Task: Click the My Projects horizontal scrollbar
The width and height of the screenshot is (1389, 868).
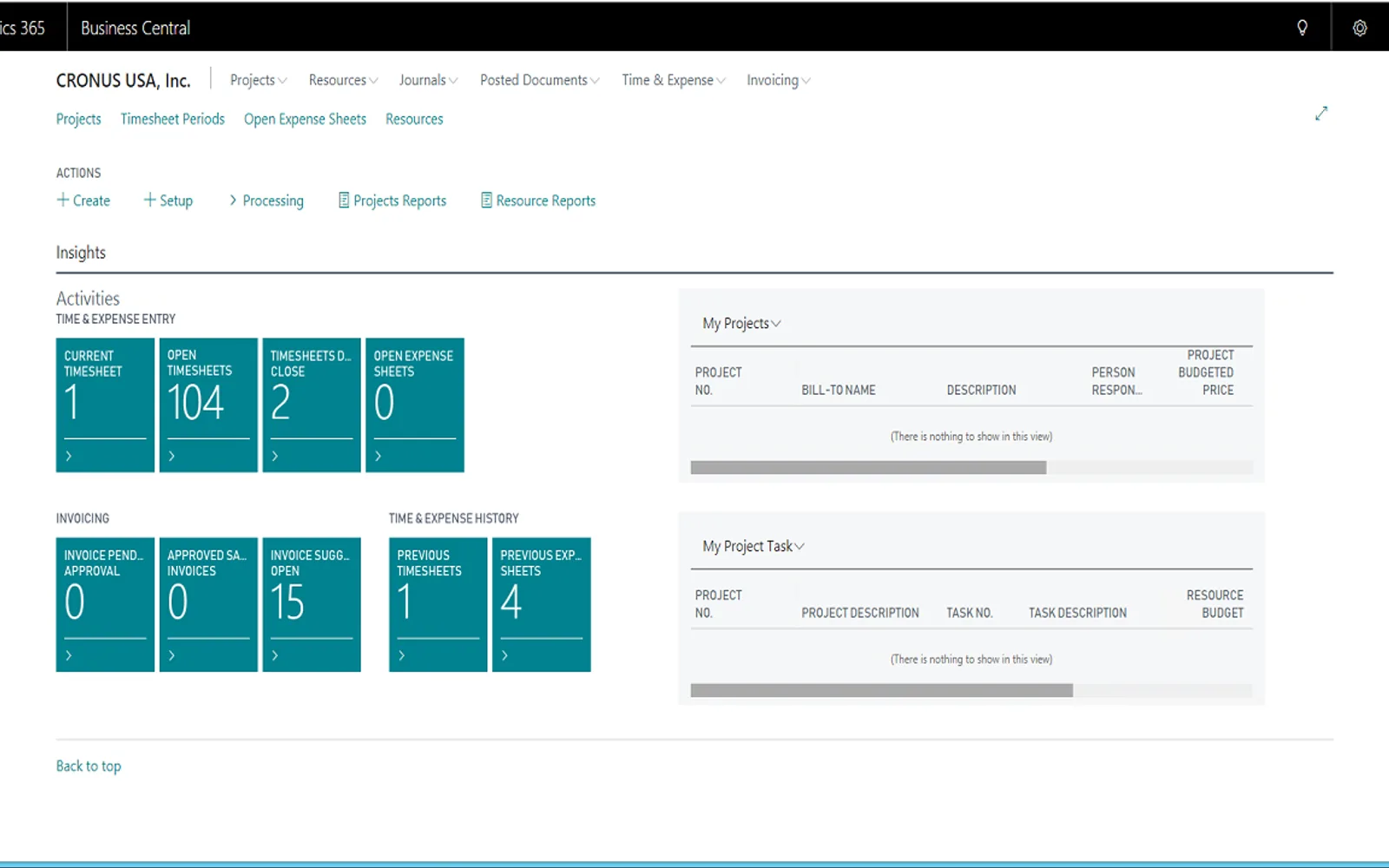Action: tap(868, 468)
